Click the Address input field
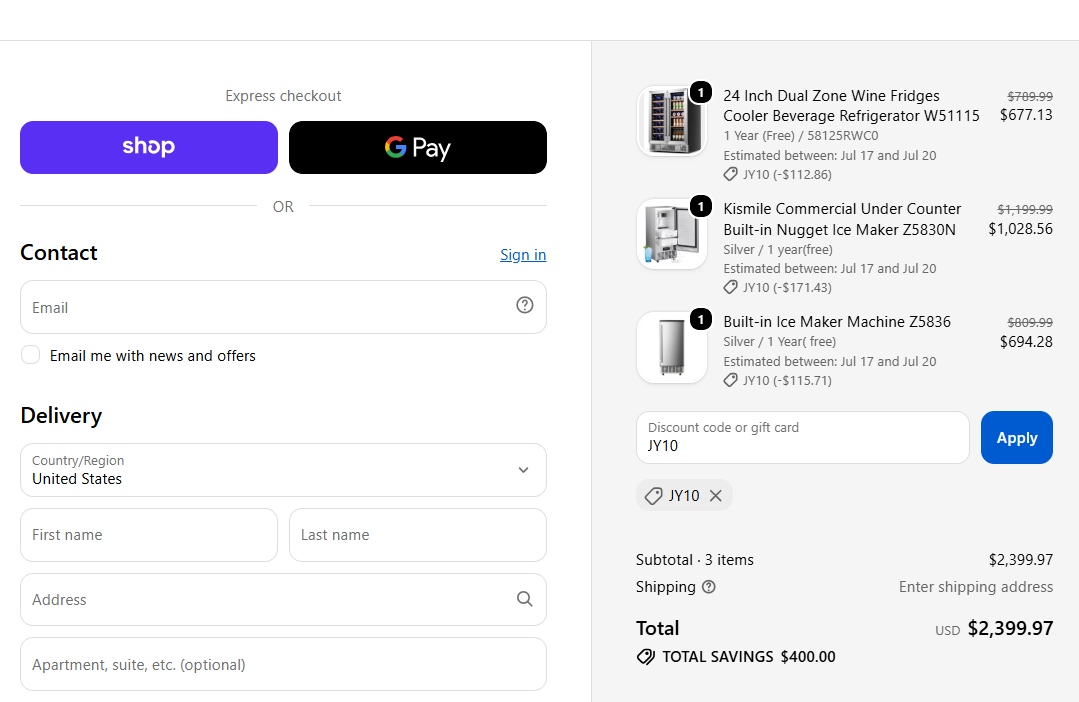 click(284, 599)
